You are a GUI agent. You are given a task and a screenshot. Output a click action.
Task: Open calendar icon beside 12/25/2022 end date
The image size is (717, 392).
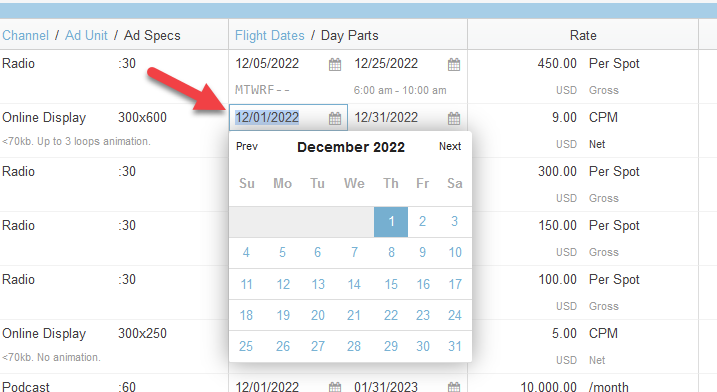point(454,64)
